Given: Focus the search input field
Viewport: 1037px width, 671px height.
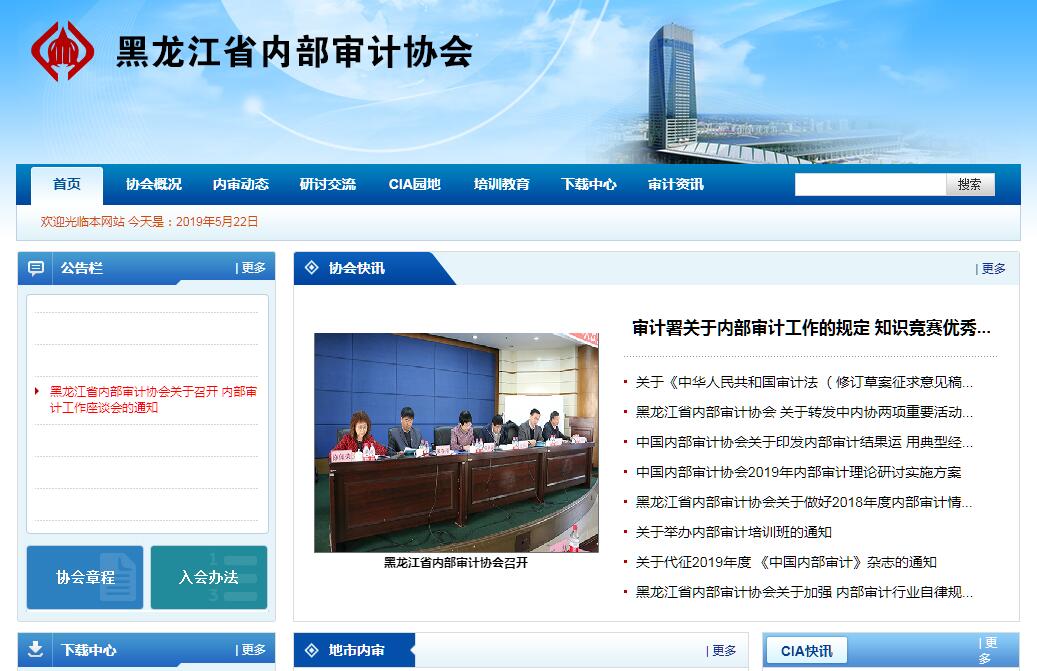Looking at the screenshot, I should click(x=870, y=184).
